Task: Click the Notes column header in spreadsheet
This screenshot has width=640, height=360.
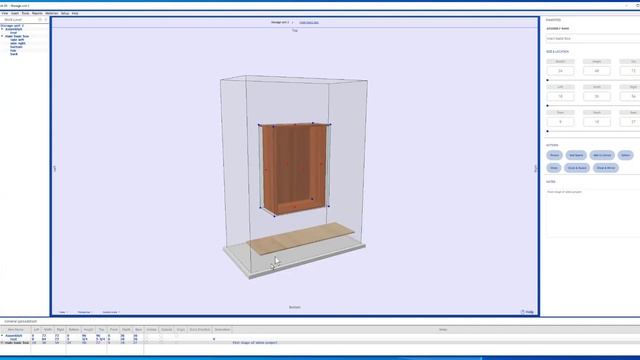Action: click(x=443, y=329)
